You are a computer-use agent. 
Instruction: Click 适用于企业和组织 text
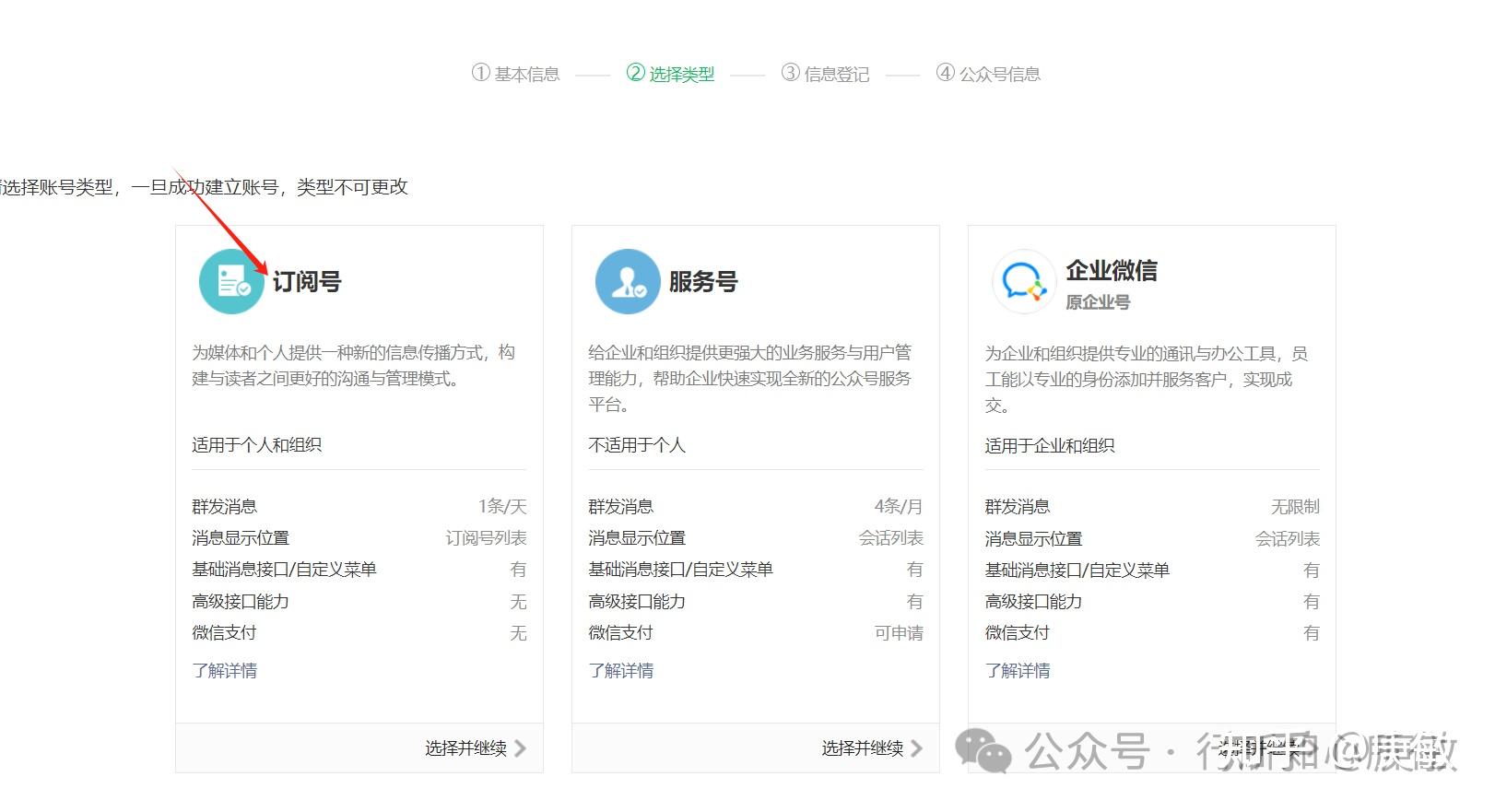point(1049,446)
